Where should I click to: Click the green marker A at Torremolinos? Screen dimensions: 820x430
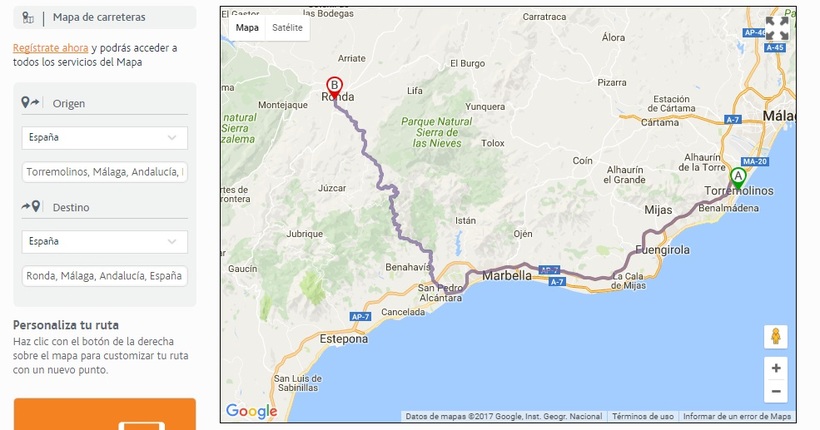coord(737,178)
